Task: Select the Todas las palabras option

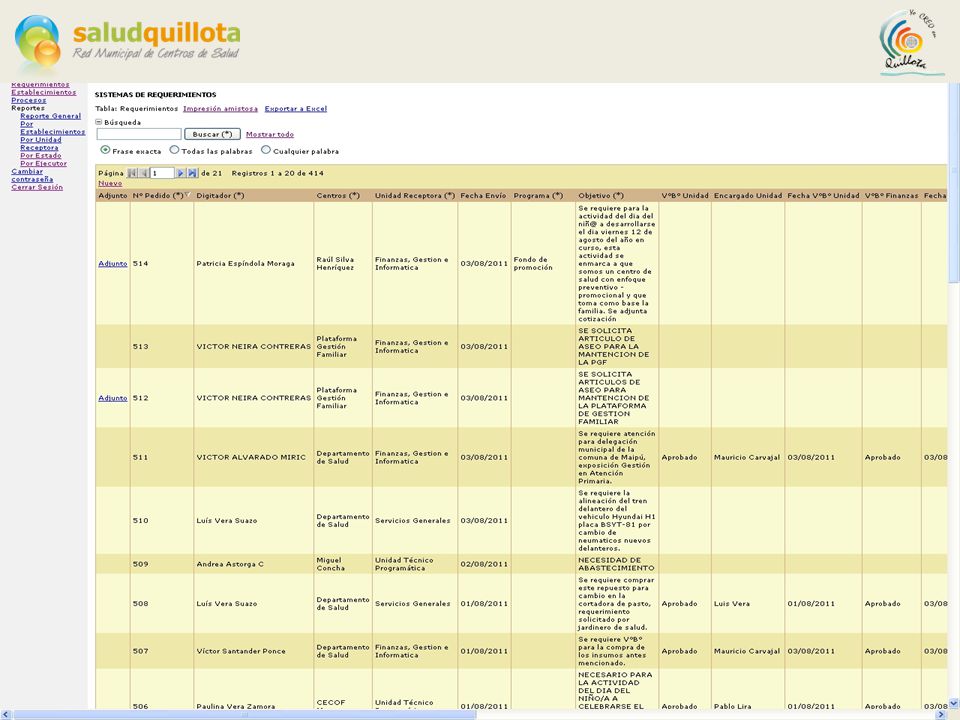Action: pyautogui.click(x=174, y=150)
